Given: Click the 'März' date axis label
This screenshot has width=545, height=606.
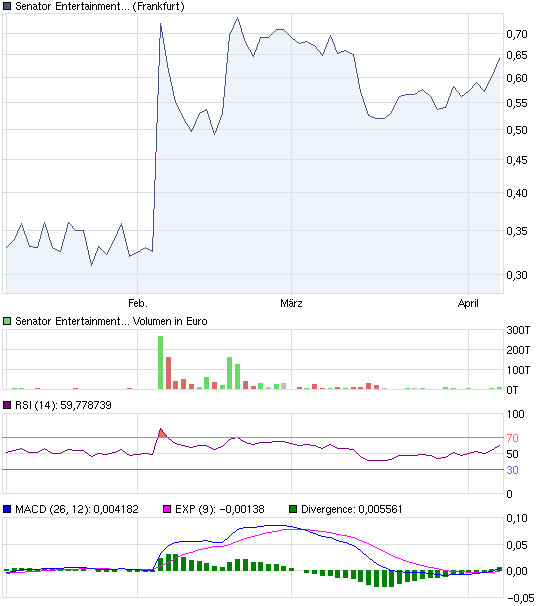Looking at the screenshot, I should 291,303.
